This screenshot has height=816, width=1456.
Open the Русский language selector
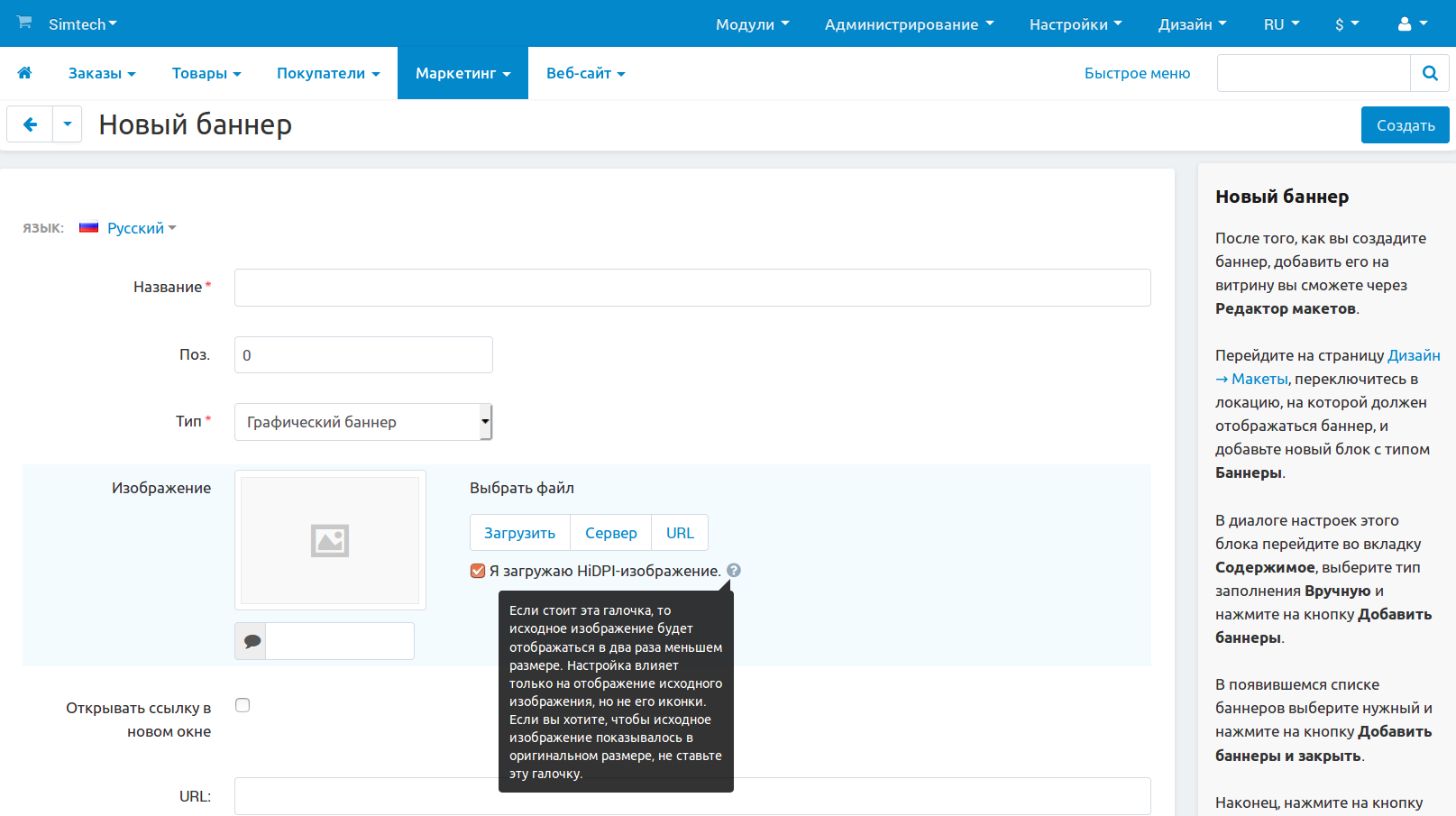tap(141, 228)
